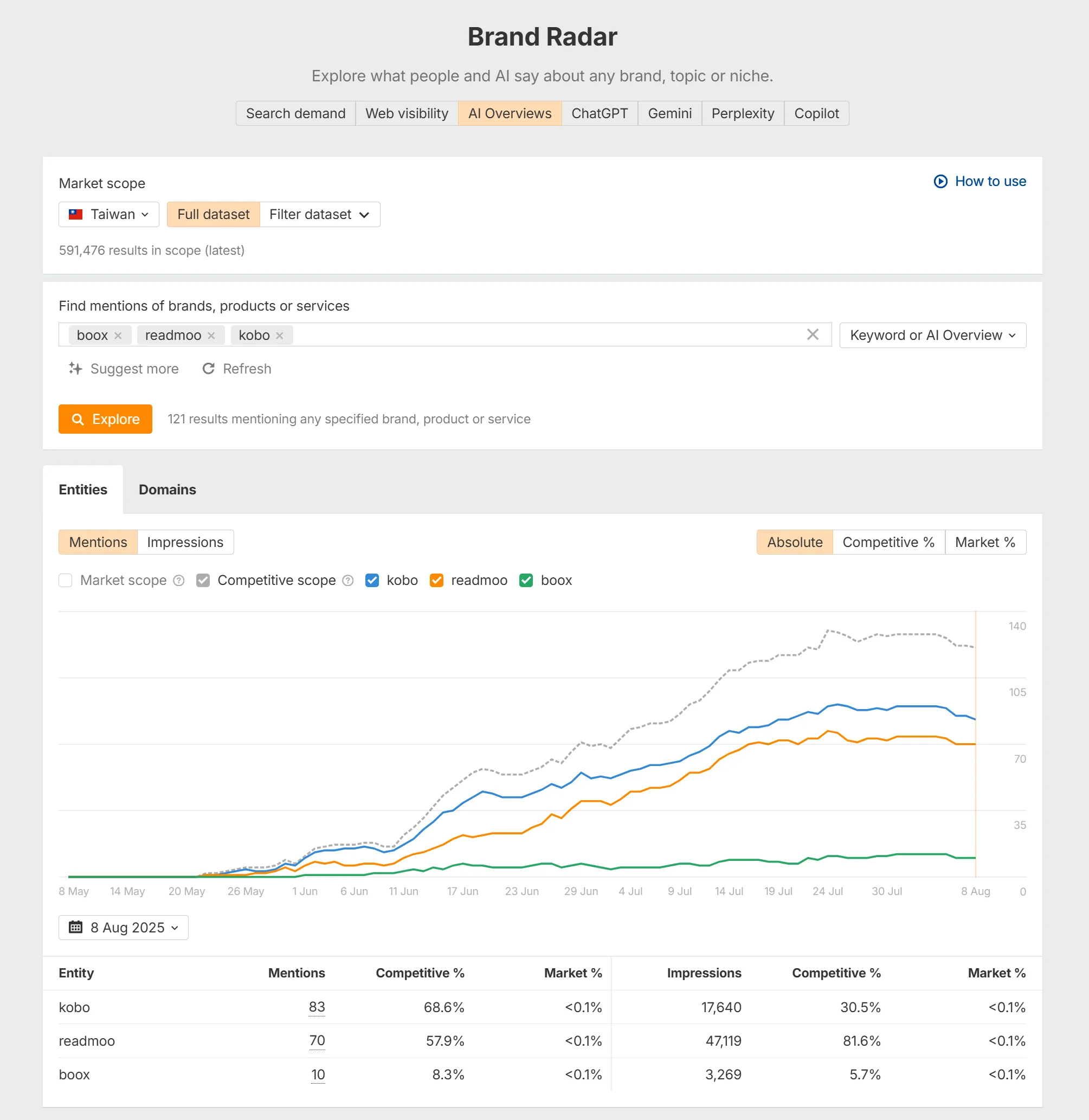Remove the boox tag with its x icon
Image resolution: width=1089 pixels, height=1120 pixels.
click(x=118, y=336)
